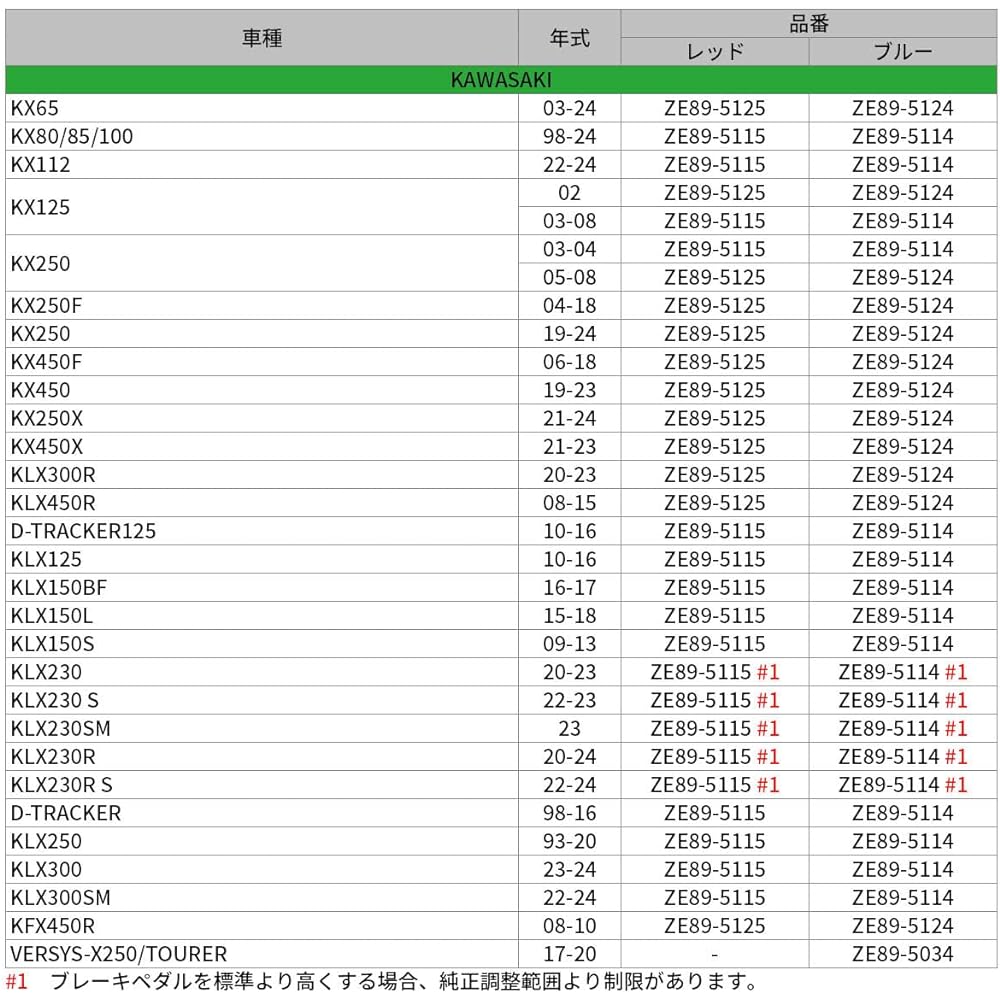
Task: Click red part ZE89-5115 for KX112
Action: point(714,165)
